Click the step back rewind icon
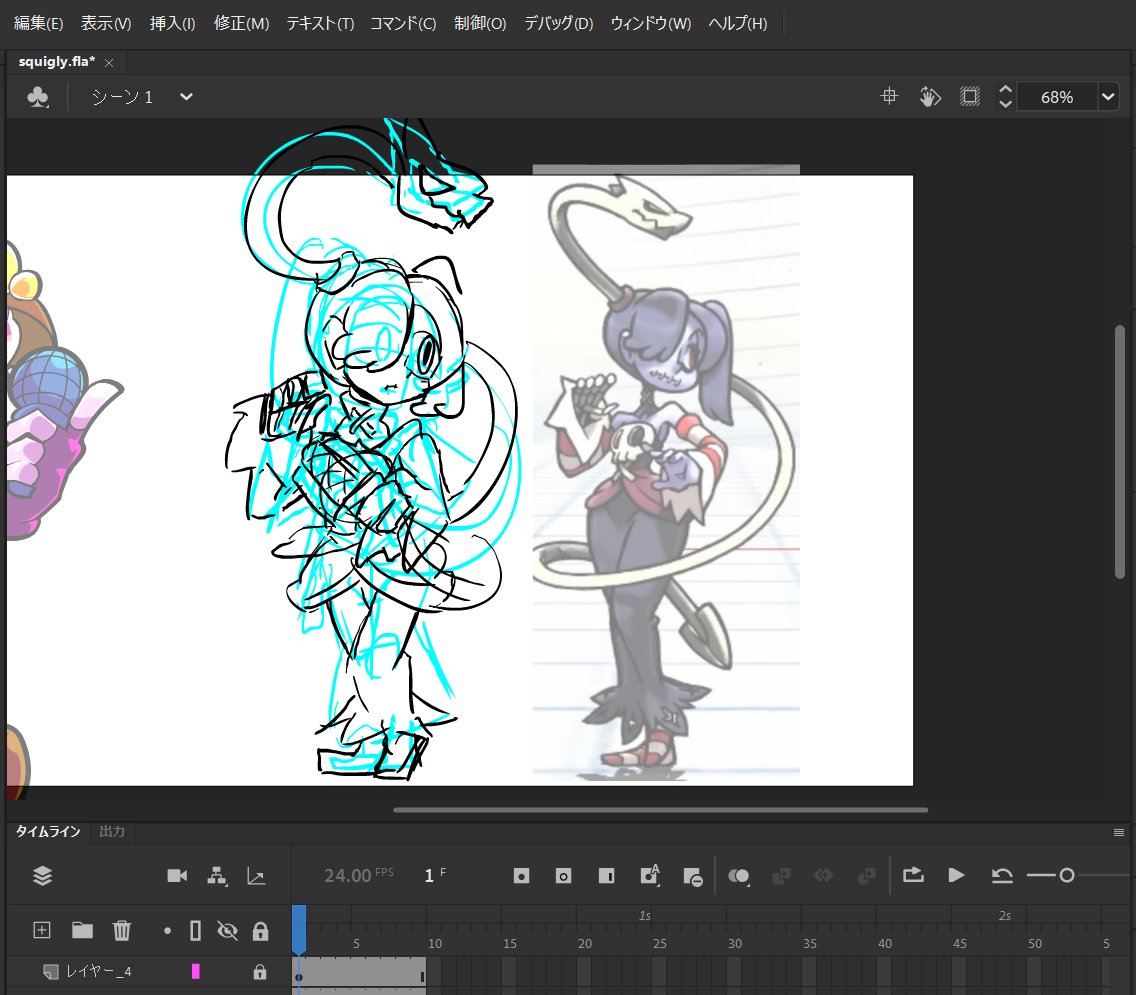The width and height of the screenshot is (1136, 995). click(1002, 875)
